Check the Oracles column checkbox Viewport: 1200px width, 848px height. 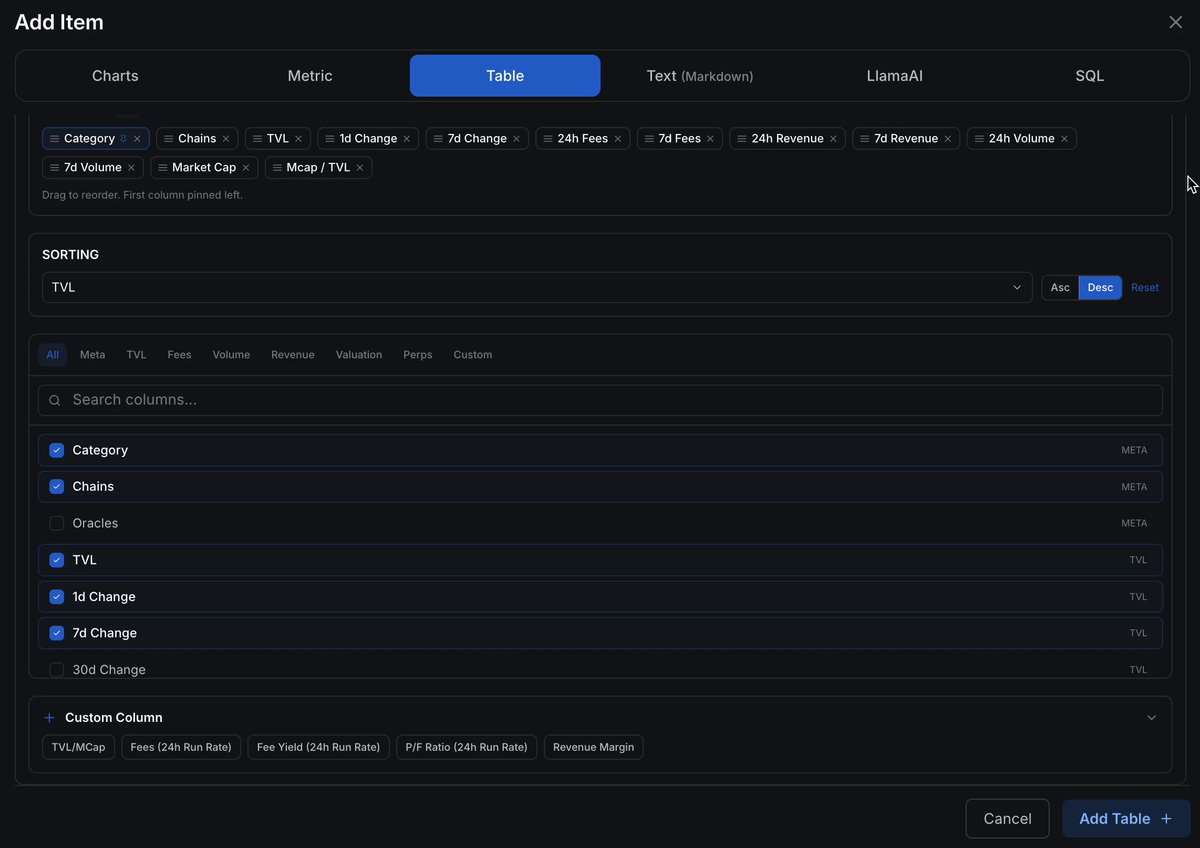pyautogui.click(x=57, y=523)
